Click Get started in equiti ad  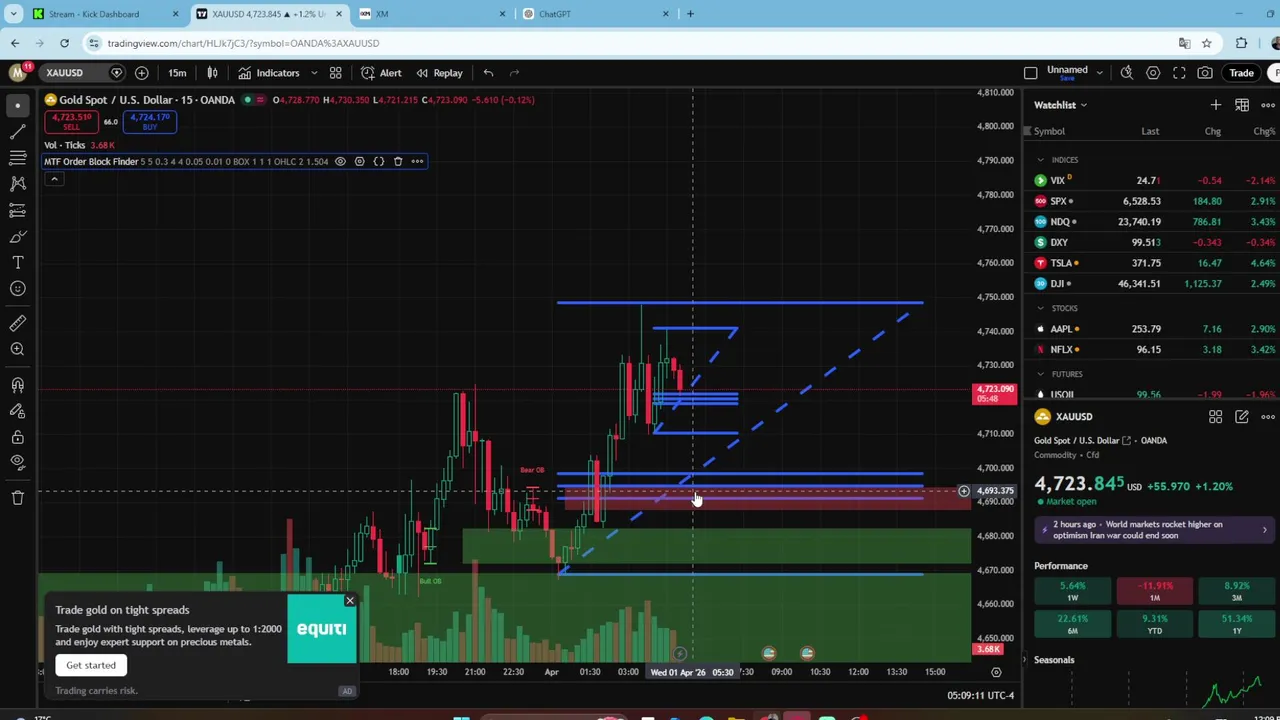pyautogui.click(x=91, y=665)
